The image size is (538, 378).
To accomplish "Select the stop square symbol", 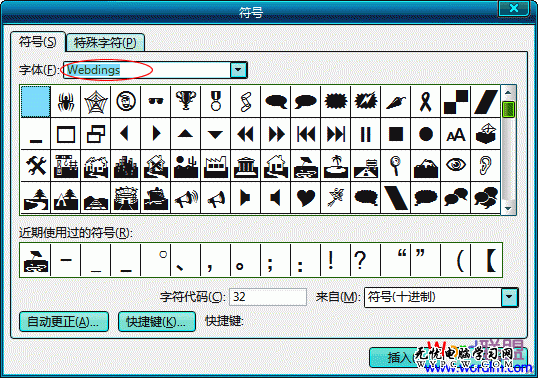I will click(x=396, y=134).
